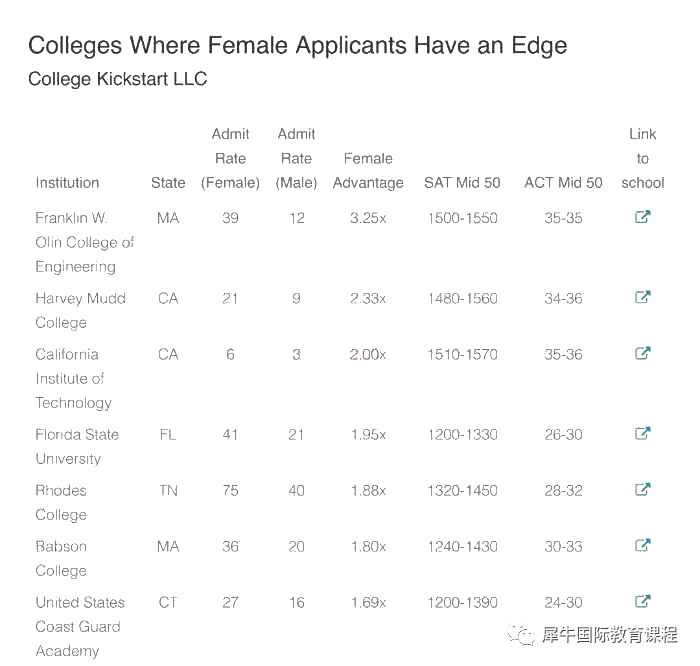Open the external link icon for Caltech
This screenshot has height=666, width=700.
pyautogui.click(x=642, y=354)
